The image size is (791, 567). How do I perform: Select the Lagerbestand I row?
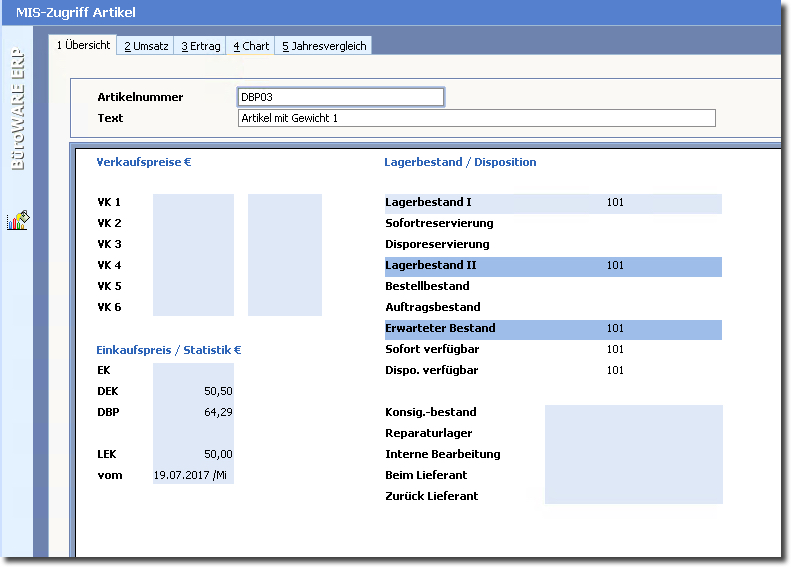pos(552,203)
